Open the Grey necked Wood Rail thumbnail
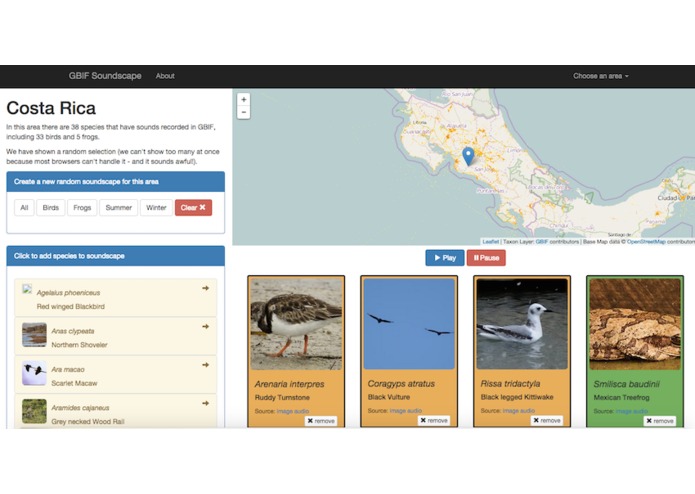The image size is (695, 494). 34,411
